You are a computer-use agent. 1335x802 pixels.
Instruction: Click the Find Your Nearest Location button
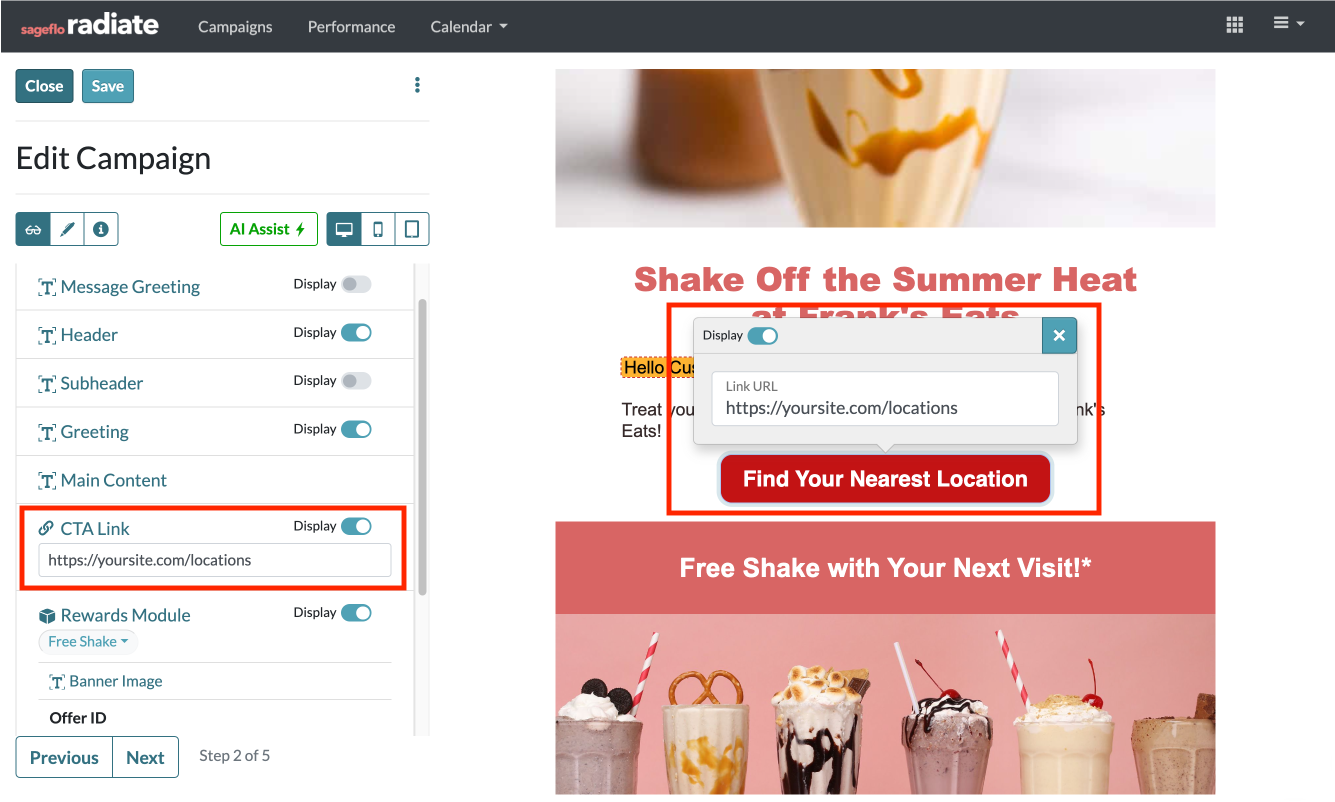[884, 478]
